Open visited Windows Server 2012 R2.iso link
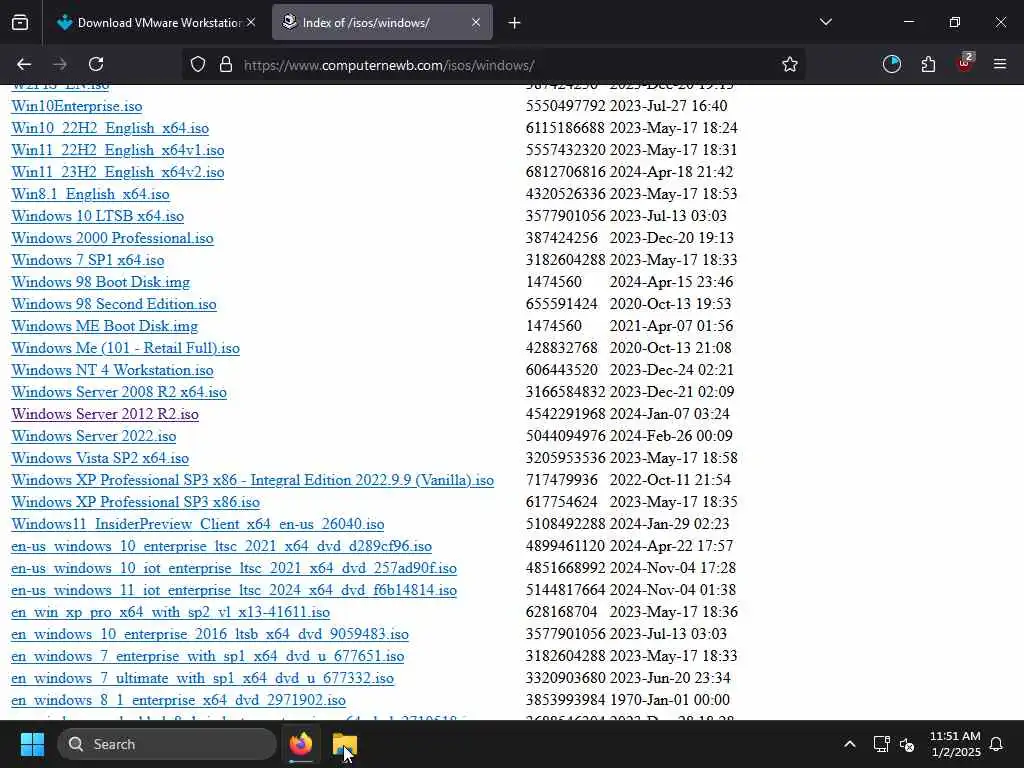1024x768 pixels. coord(105,414)
